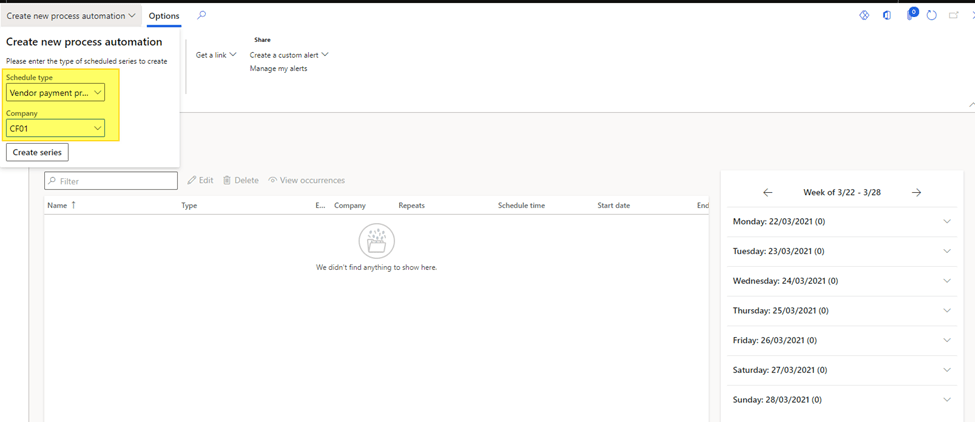Open the Schedule type dropdown
This screenshot has height=422, width=975.
click(x=55, y=93)
